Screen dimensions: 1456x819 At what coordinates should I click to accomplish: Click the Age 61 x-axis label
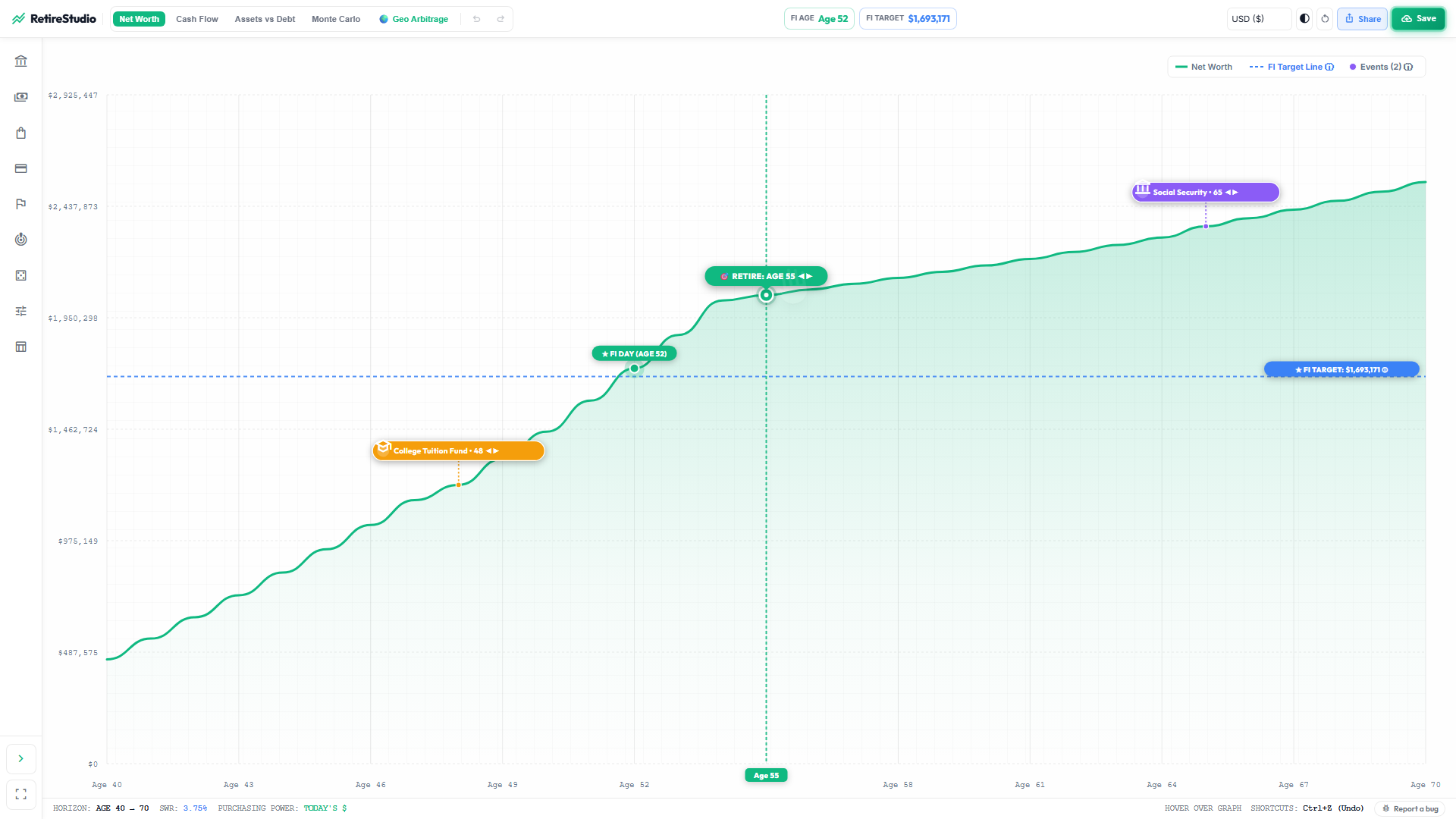click(1030, 785)
